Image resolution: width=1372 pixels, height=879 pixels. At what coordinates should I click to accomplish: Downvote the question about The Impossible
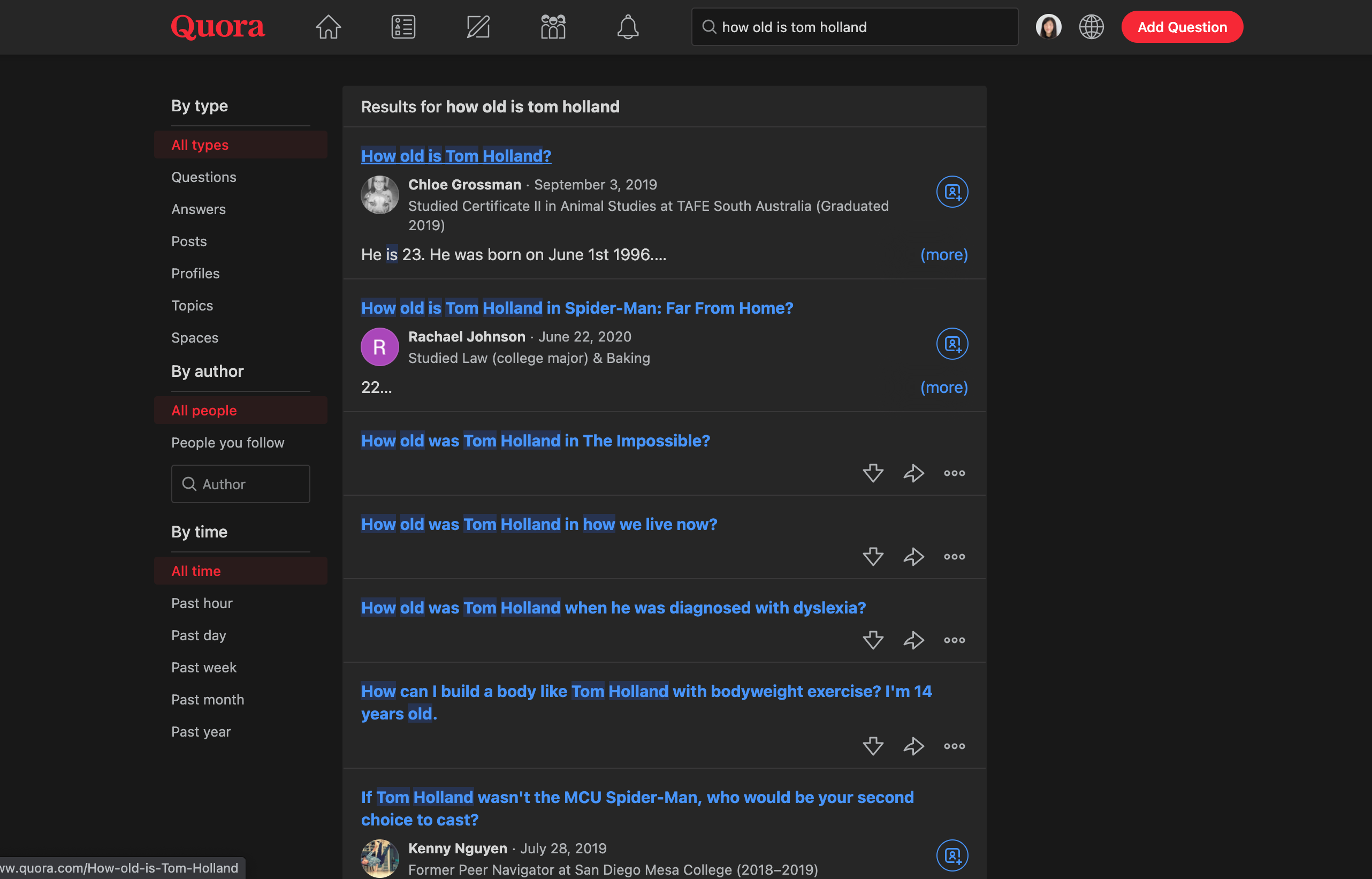coord(872,473)
